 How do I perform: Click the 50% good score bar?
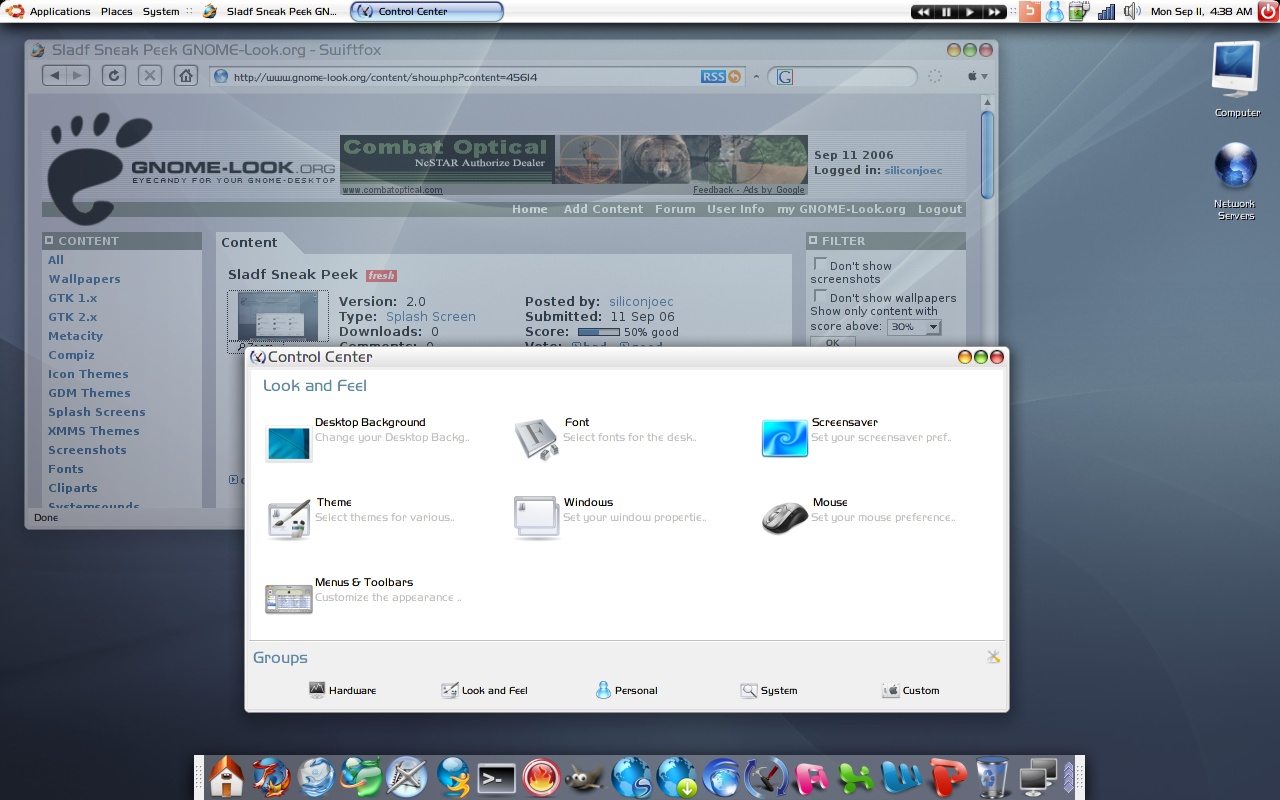[599, 332]
